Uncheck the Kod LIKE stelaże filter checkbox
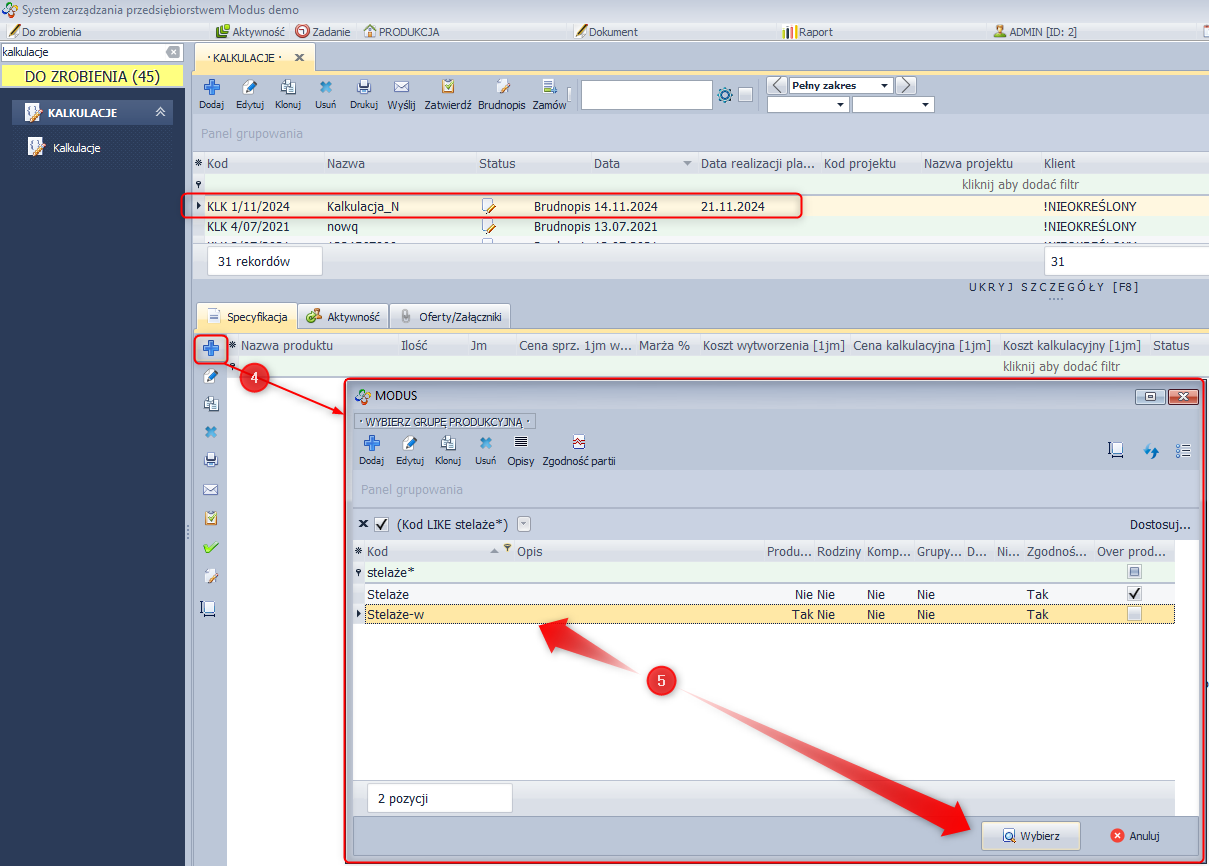Image resolution: width=1209 pixels, height=866 pixels. tap(381, 524)
